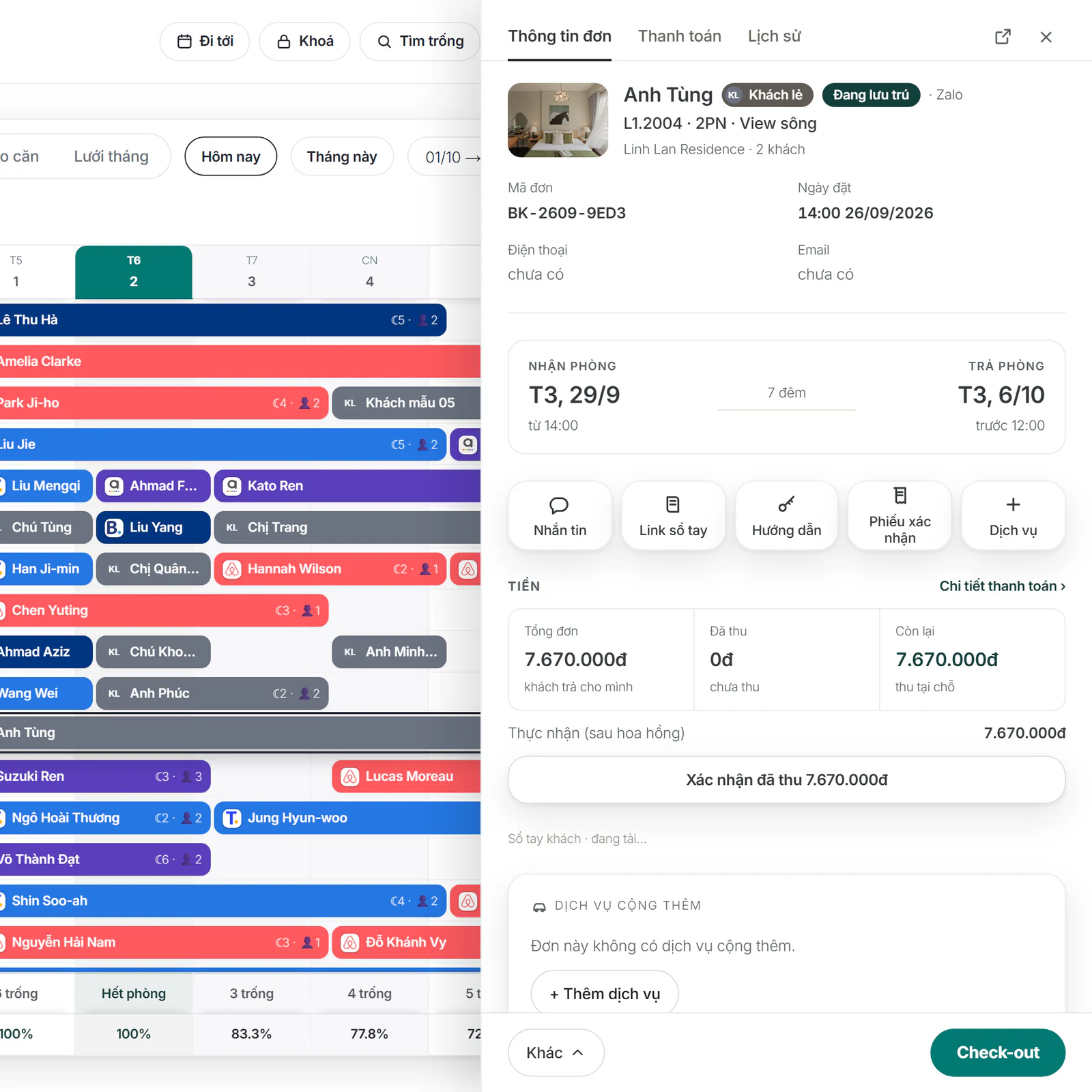
Task: Click the Khoá lock button
Action: (305, 42)
